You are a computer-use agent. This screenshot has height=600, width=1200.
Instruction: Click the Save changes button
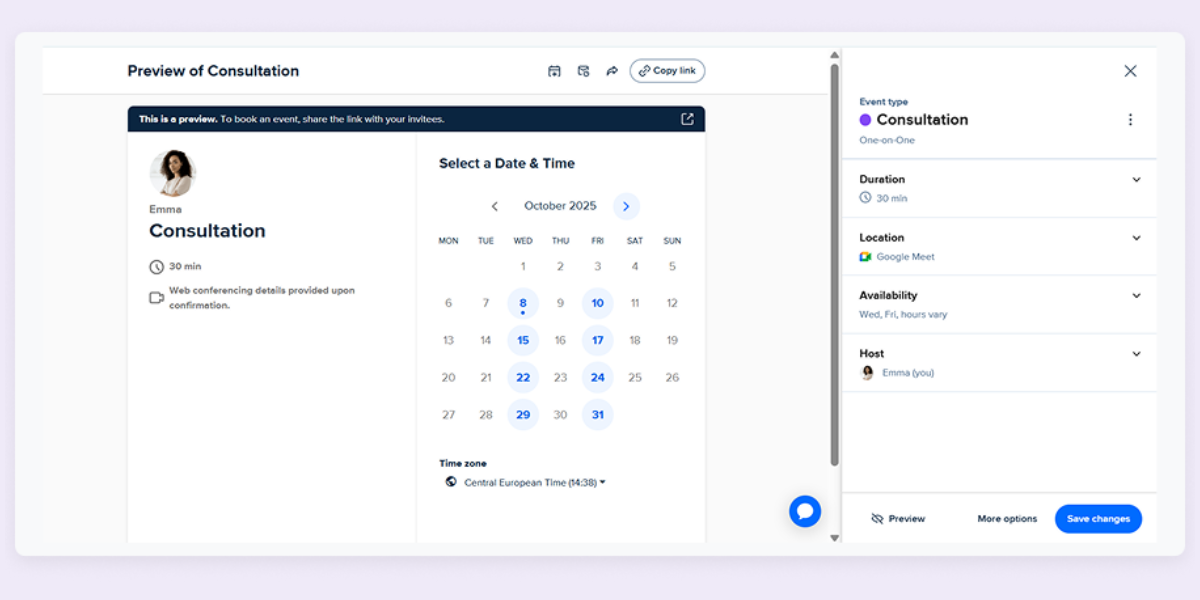(1098, 518)
